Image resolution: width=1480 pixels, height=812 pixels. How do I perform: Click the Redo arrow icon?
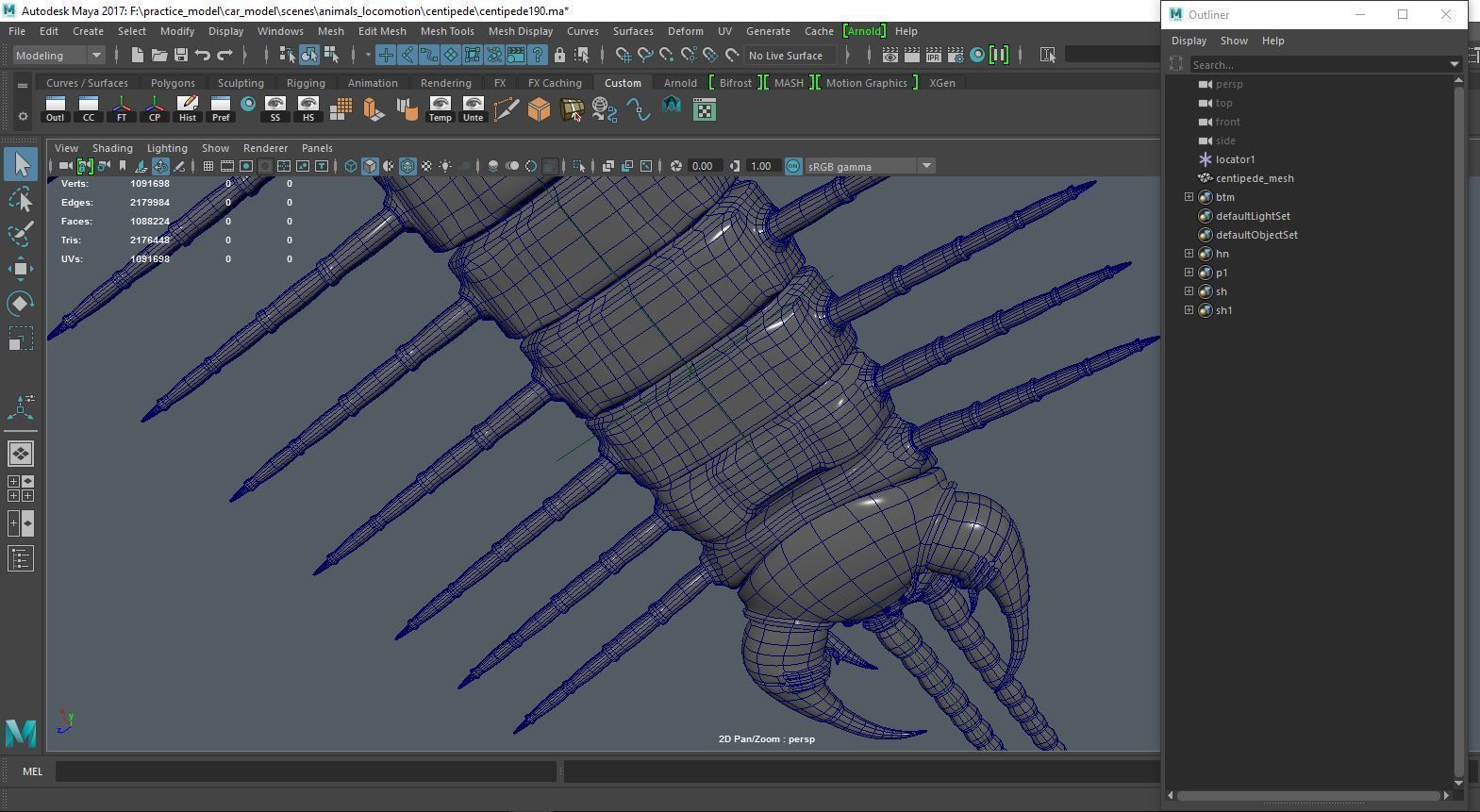pyautogui.click(x=224, y=55)
